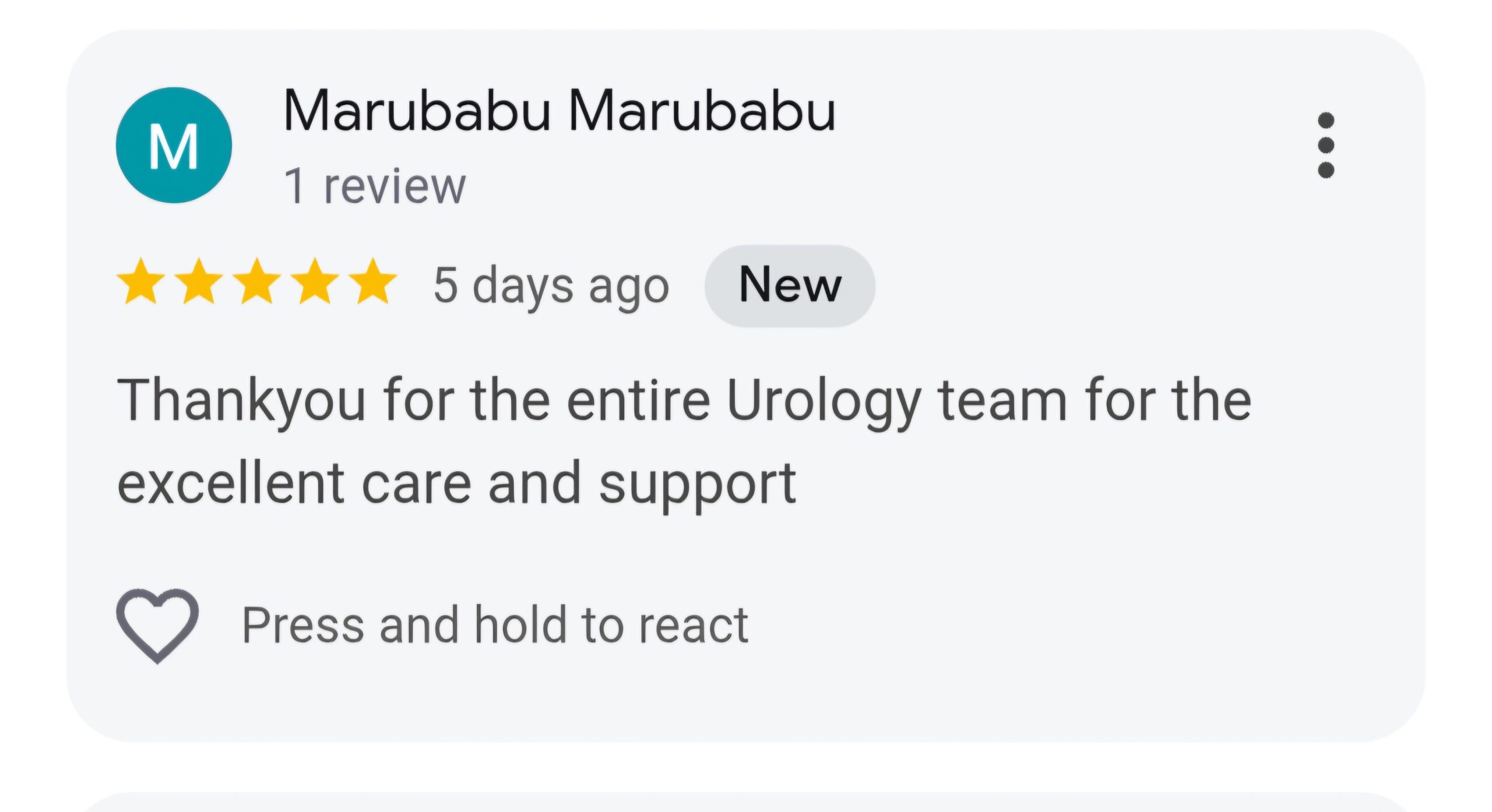Click the word 'Urology' in review text
Screen dimensions: 1492x812
(824, 402)
